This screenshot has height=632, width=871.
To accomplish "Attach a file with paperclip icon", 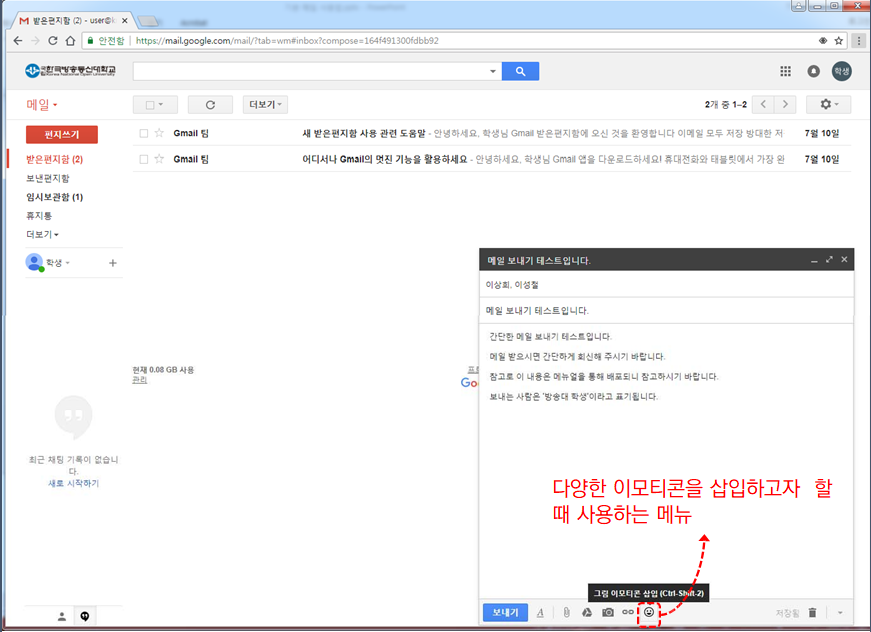I will [566, 612].
